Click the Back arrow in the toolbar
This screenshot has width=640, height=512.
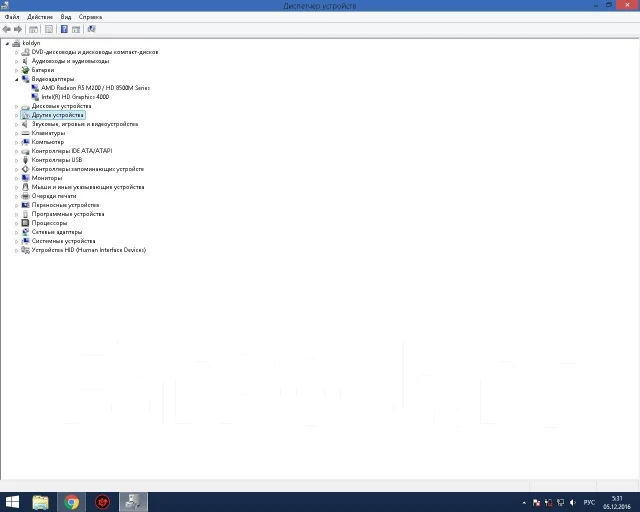7,29
